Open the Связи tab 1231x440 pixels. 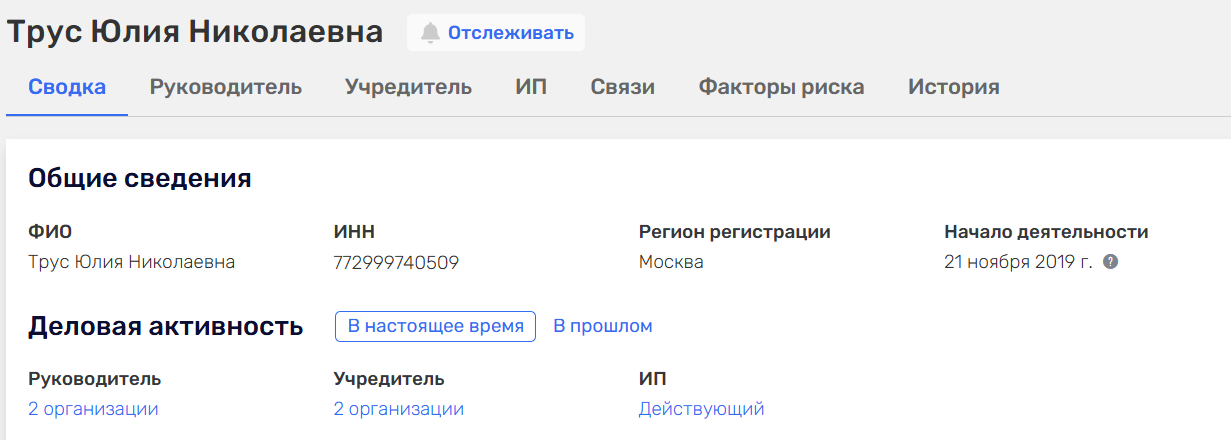tap(622, 87)
